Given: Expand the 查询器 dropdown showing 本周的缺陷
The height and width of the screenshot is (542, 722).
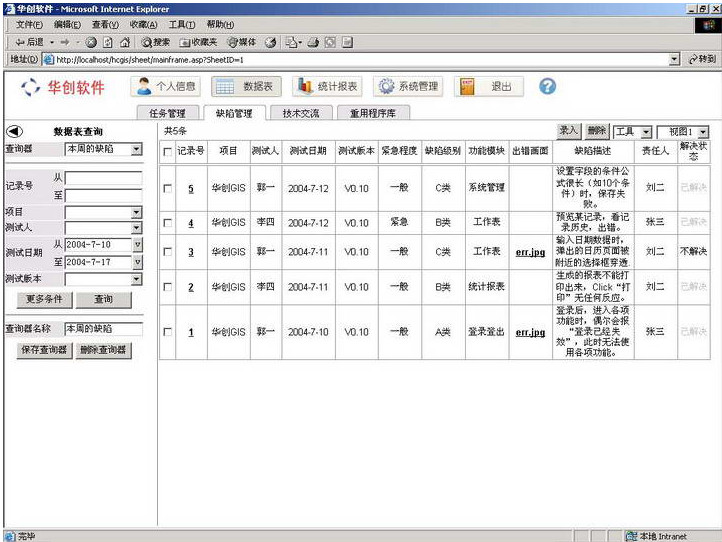Looking at the screenshot, I should coord(136,149).
